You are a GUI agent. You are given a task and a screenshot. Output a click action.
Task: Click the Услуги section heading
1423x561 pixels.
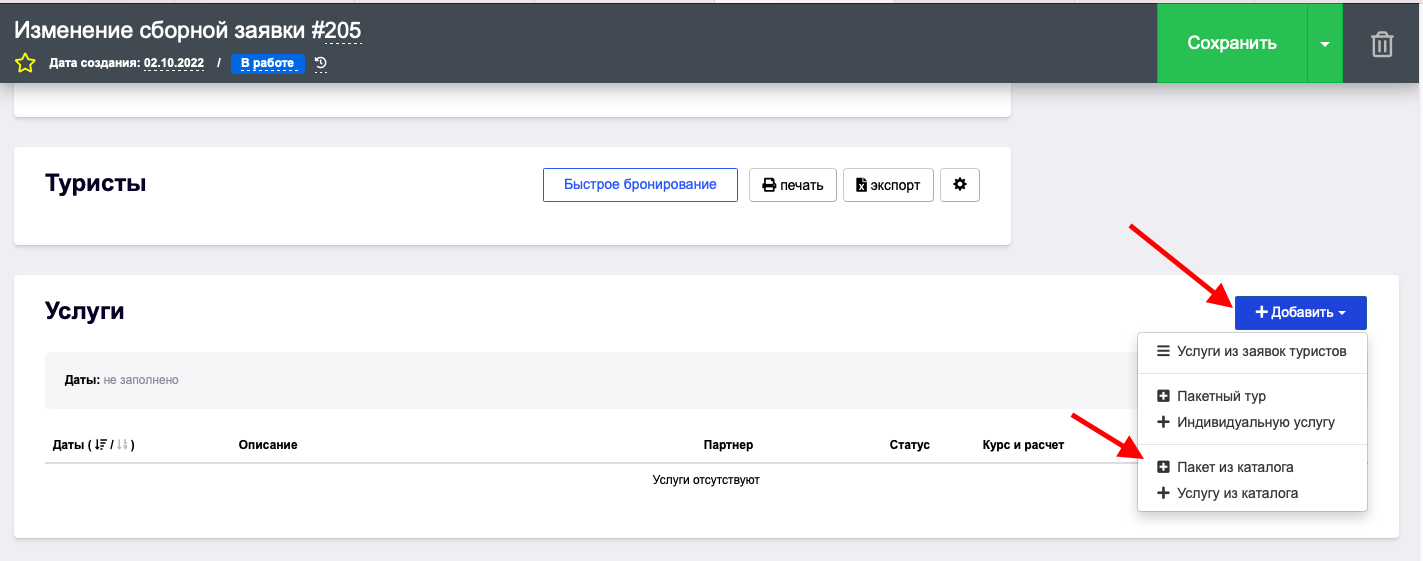[85, 311]
